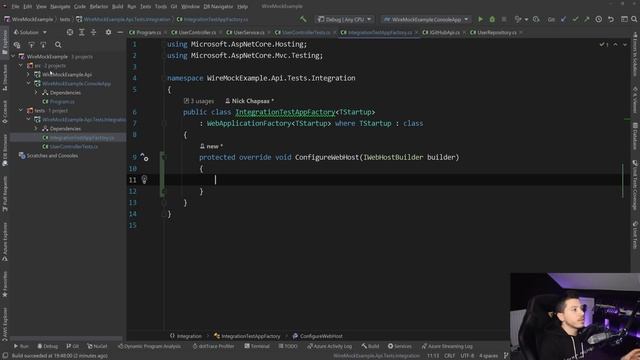Image resolution: width=640 pixels, height=360 pixels.
Task: Click the locate-in-solution target icon
Action: point(70,32)
